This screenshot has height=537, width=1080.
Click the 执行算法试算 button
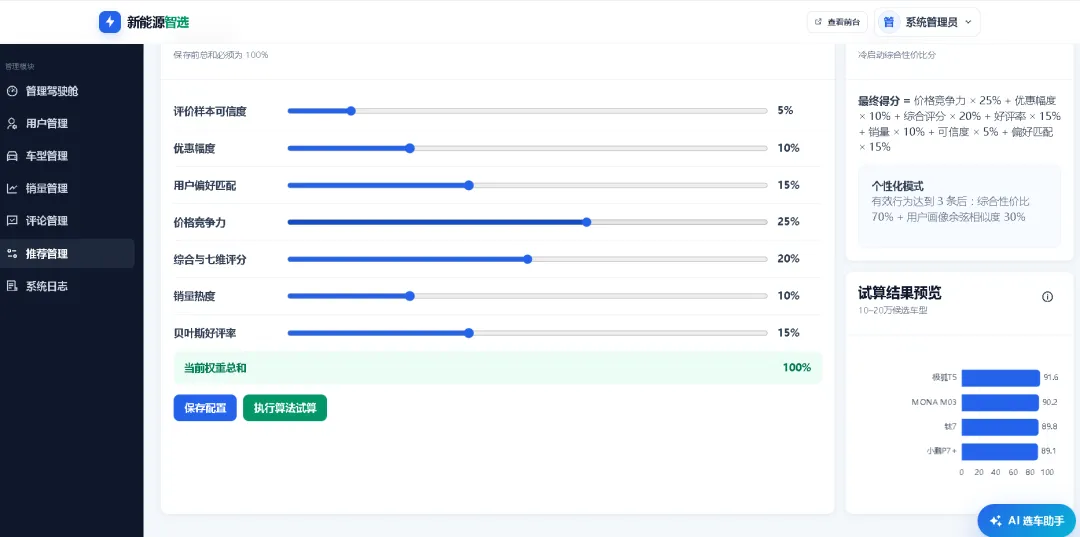285,408
